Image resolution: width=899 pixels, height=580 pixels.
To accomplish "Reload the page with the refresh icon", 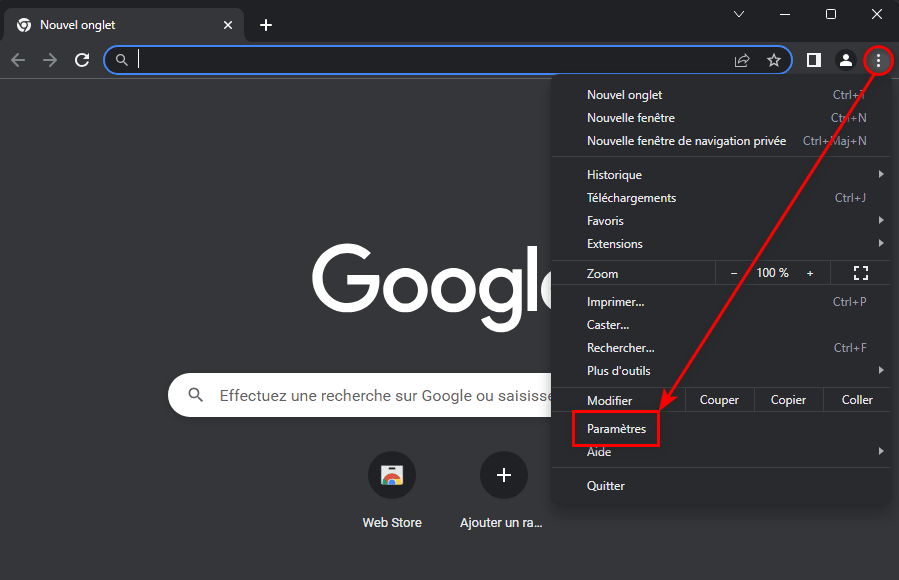I will click(82, 60).
